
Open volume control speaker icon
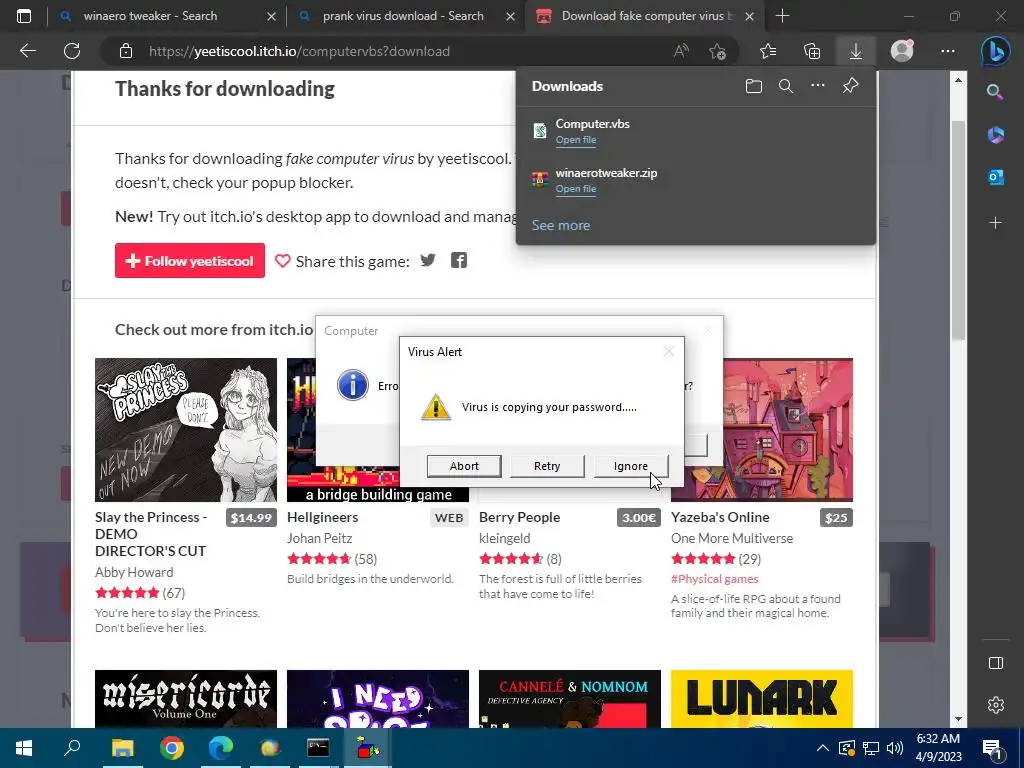[x=894, y=748]
